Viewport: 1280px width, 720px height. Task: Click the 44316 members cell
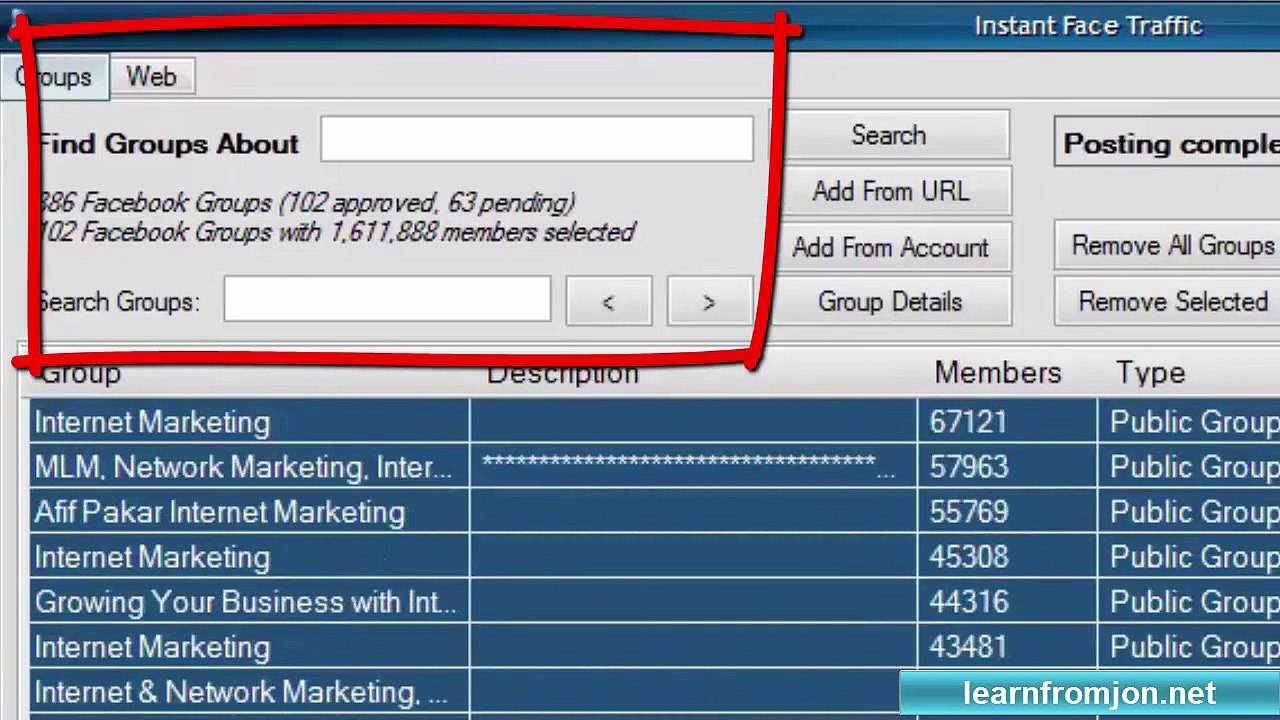[1007, 602]
